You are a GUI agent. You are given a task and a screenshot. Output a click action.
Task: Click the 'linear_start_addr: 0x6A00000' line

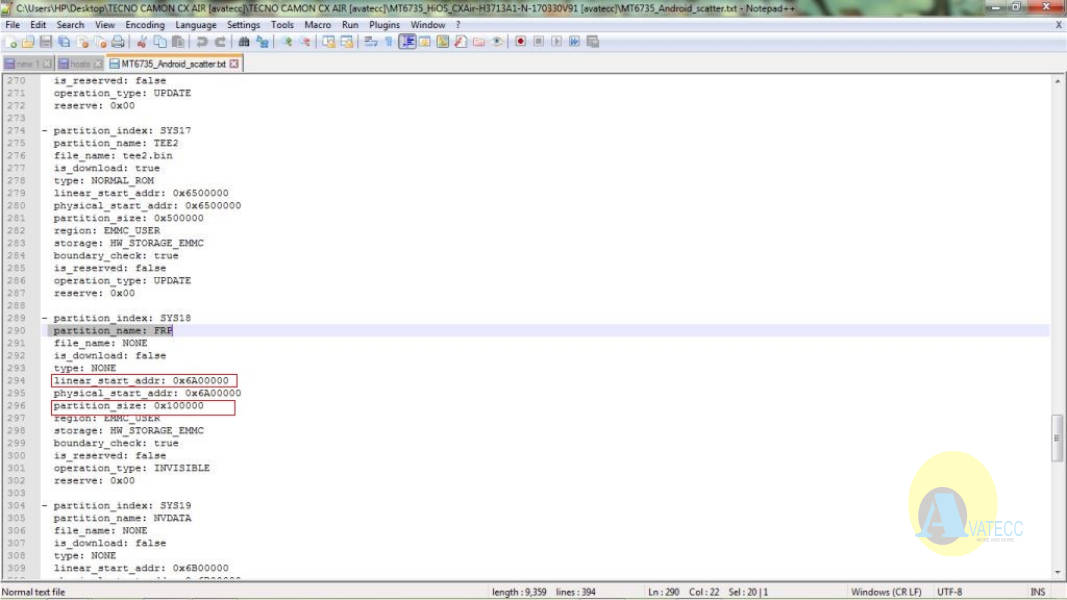(x=144, y=380)
